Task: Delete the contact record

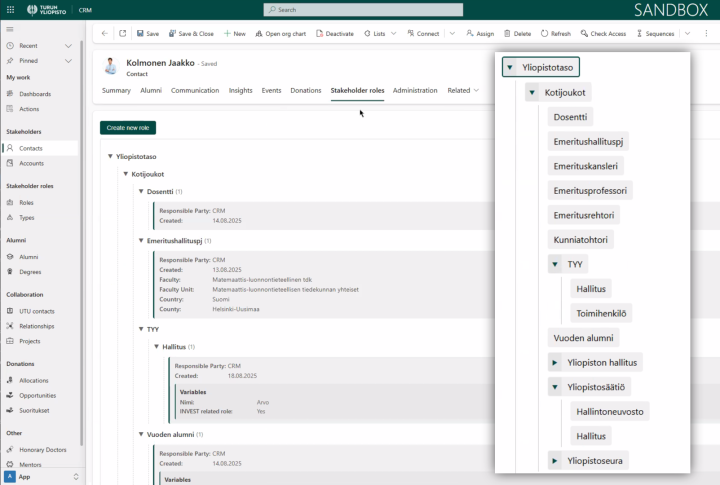Action: click(518, 34)
